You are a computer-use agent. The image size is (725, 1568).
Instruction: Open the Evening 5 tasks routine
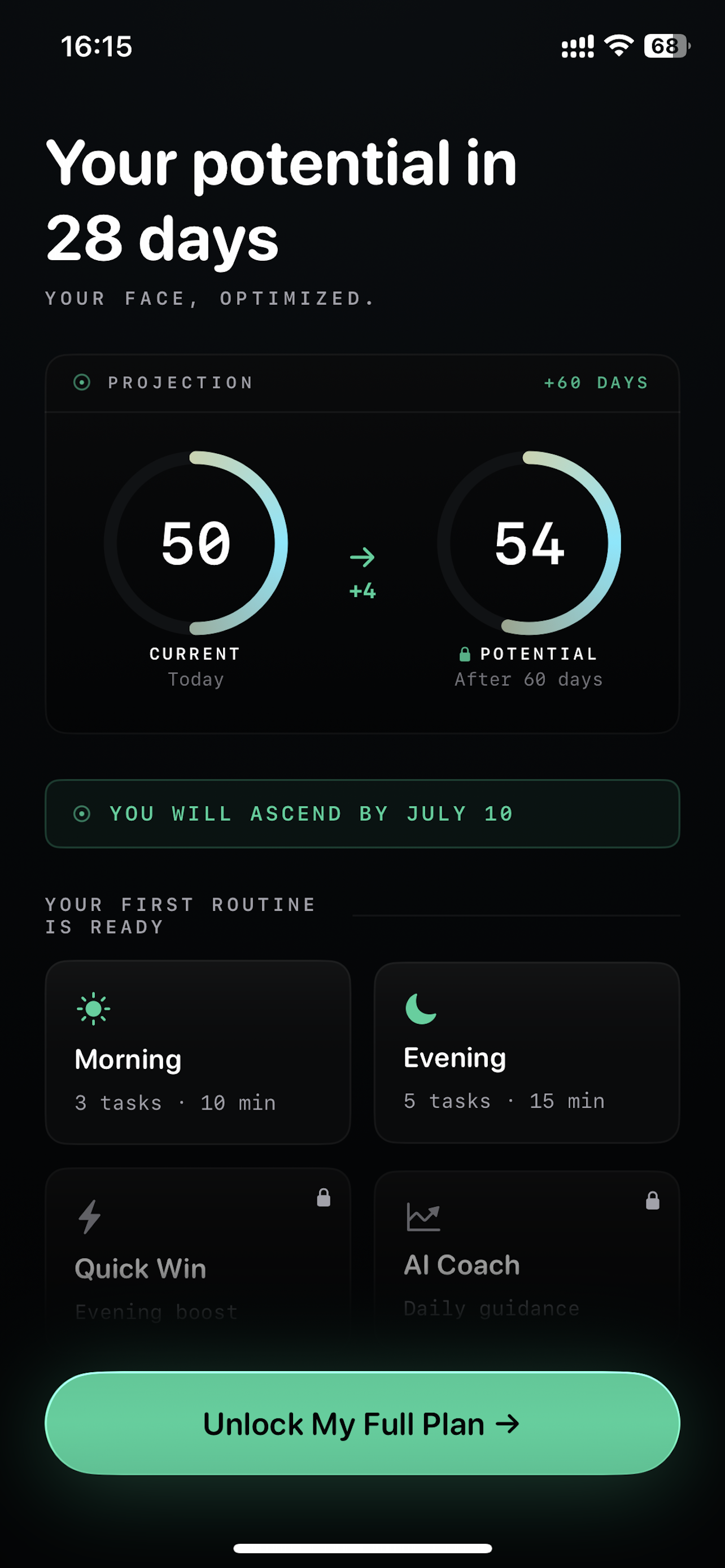pos(527,1053)
